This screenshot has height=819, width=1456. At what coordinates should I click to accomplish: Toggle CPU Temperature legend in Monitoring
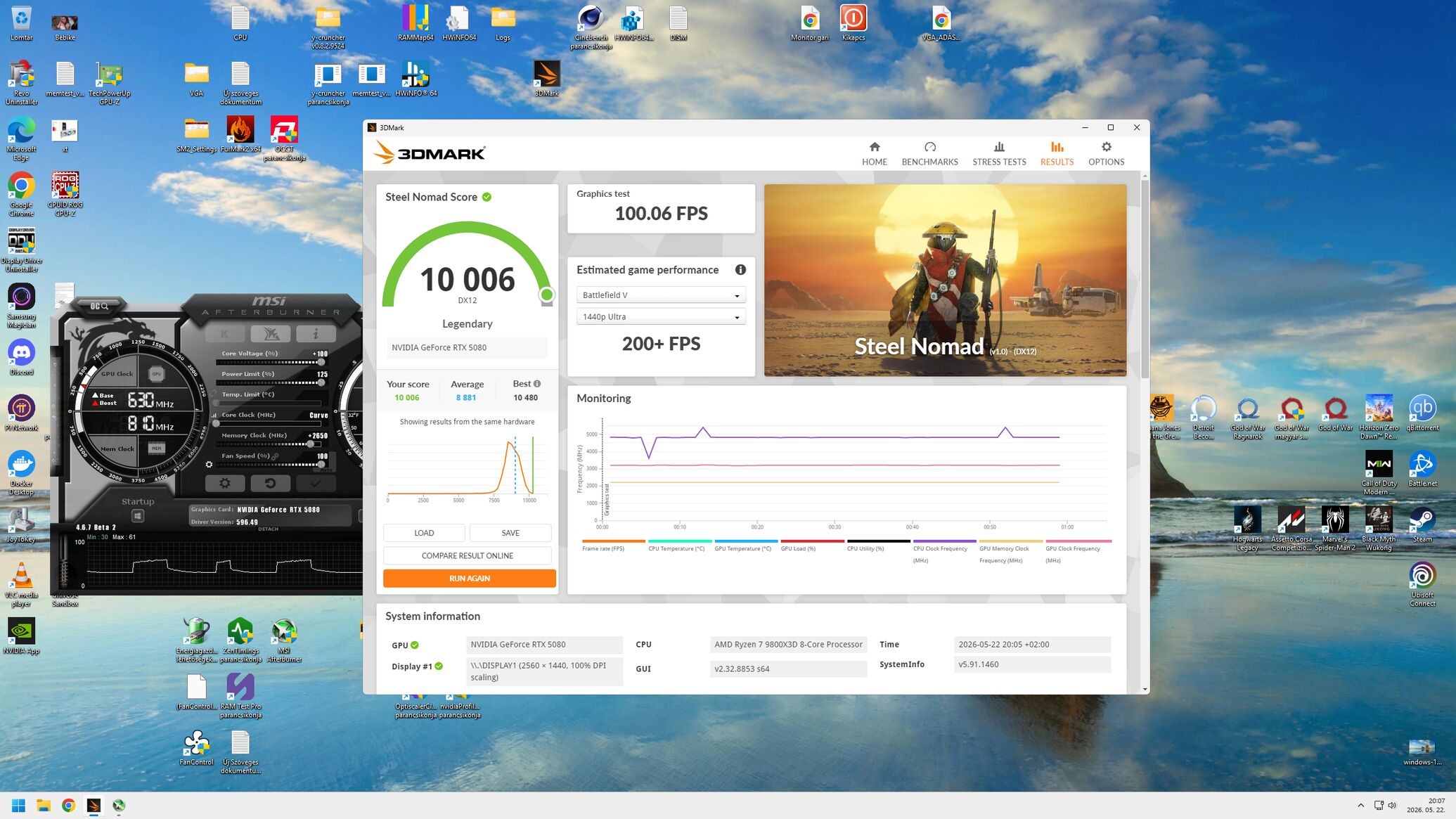pyautogui.click(x=680, y=546)
